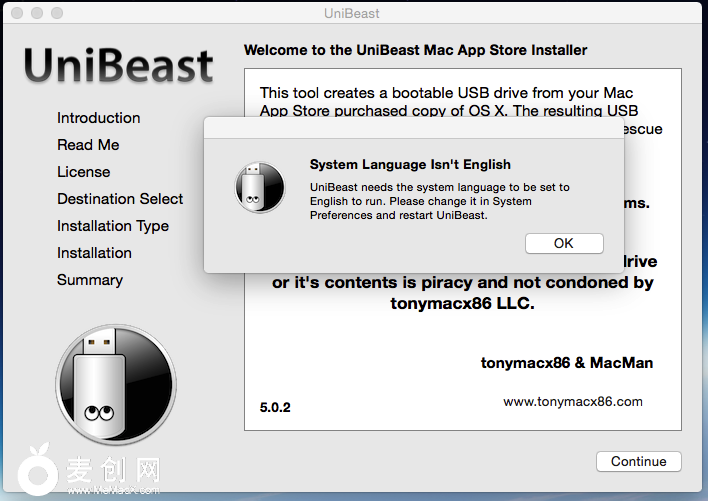Screen dimensions: 708x501
Task: Choose the Destination Select step
Action: tap(120, 199)
